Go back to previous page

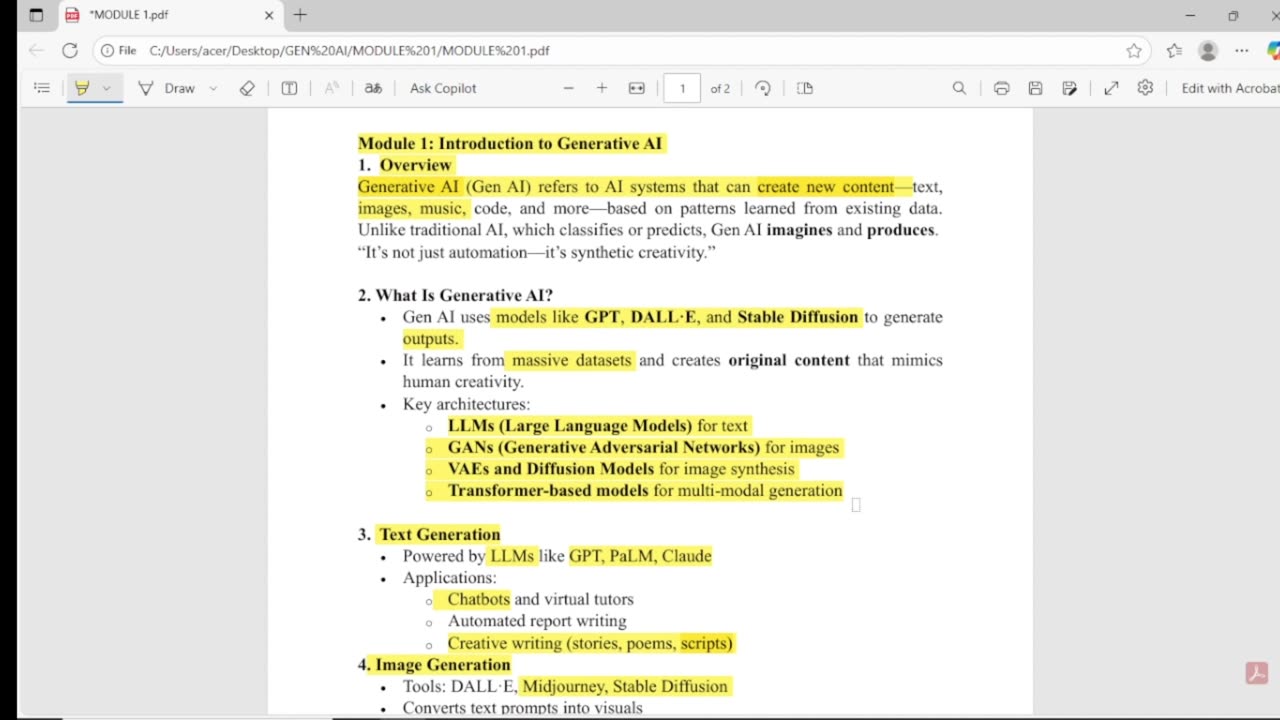(x=37, y=50)
